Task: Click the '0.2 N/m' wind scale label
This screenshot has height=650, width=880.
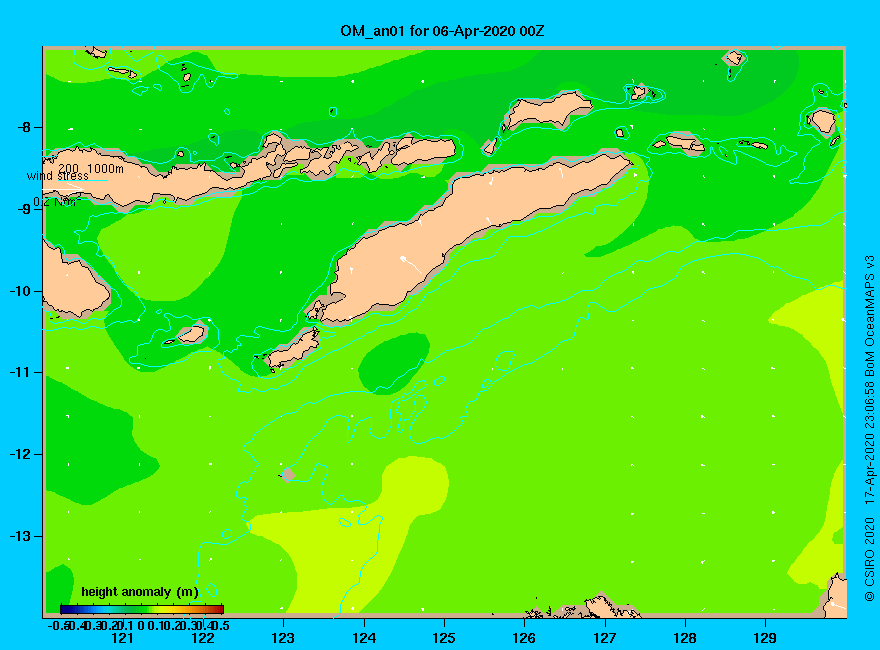Action: 57,202
